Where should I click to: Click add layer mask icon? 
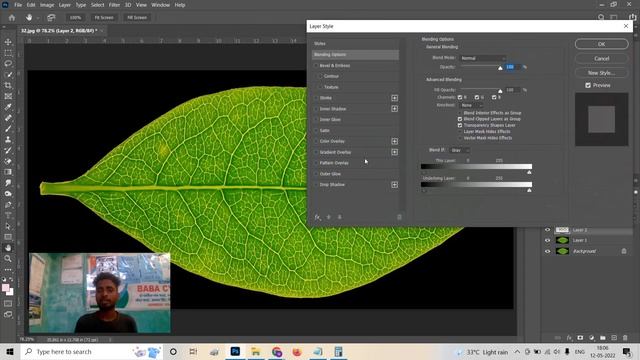(580, 338)
